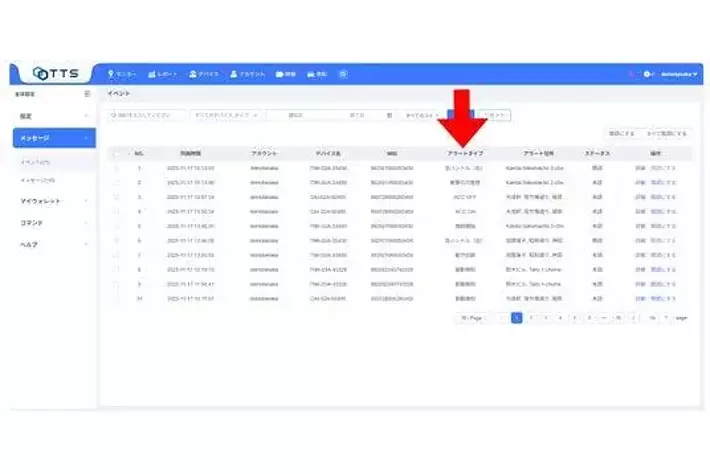Toggle the select-all checkbox in table header
710x474 pixels.
click(x=117, y=153)
